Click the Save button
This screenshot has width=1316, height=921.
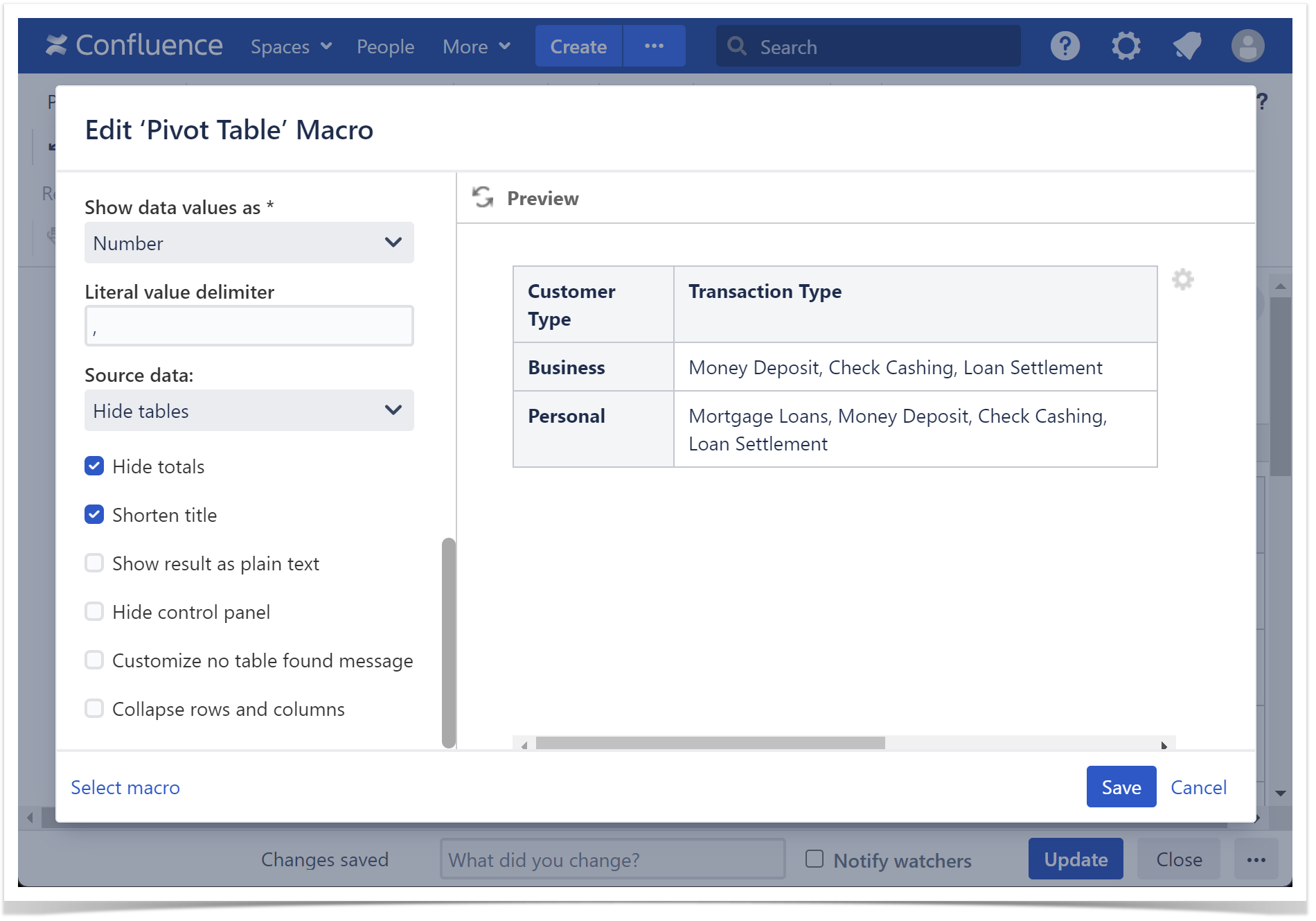[x=1121, y=787]
